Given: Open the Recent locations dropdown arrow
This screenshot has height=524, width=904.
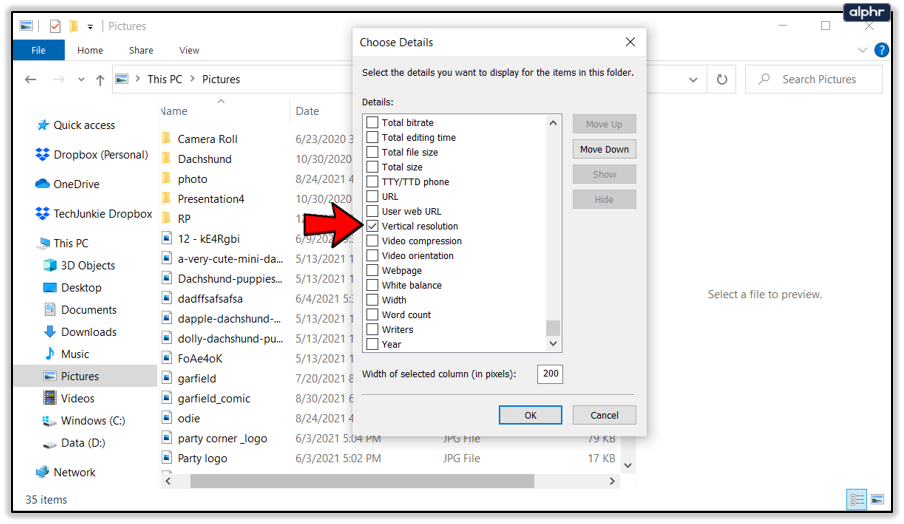Looking at the screenshot, I should click(81, 80).
